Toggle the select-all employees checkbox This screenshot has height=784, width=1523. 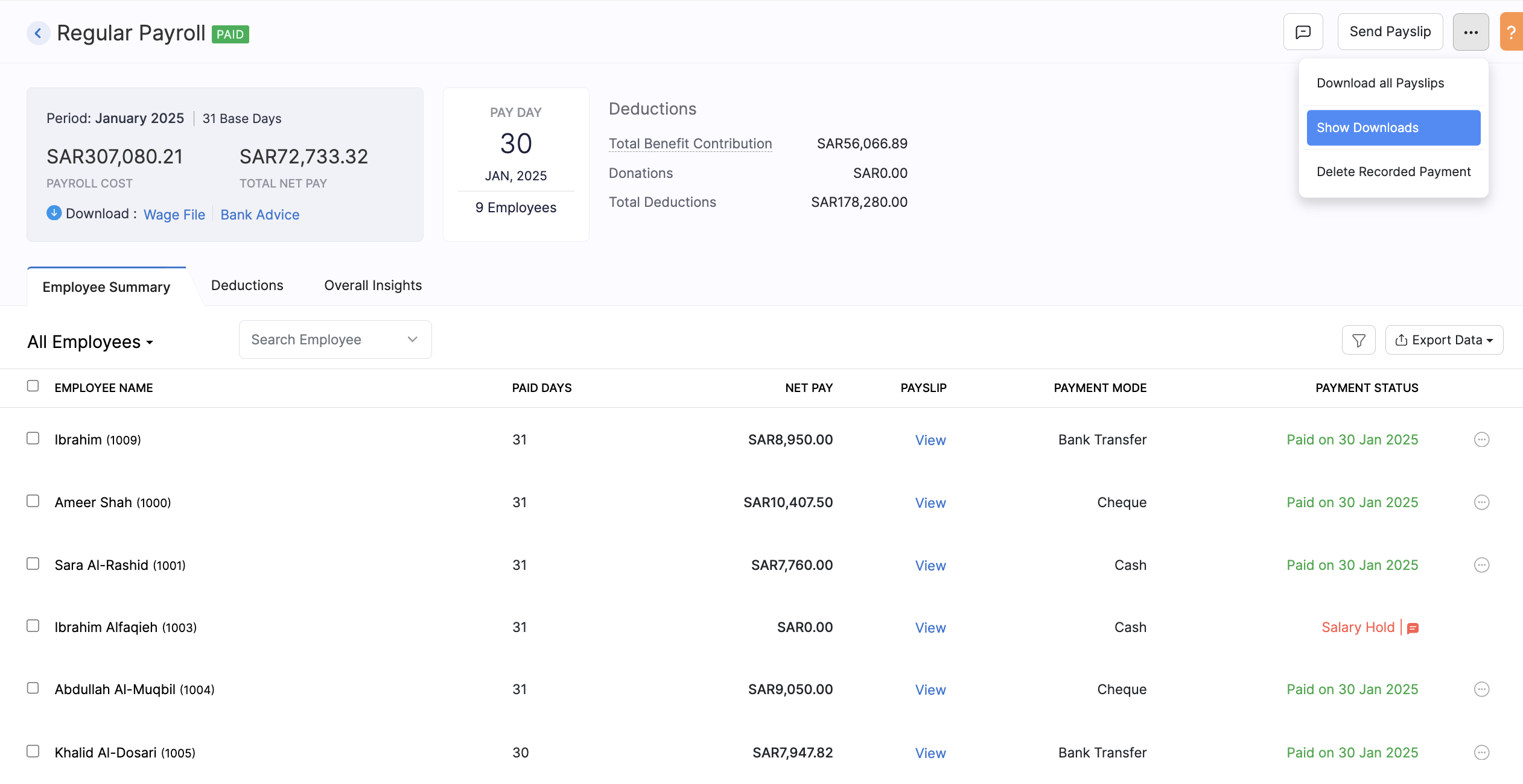tap(33, 386)
